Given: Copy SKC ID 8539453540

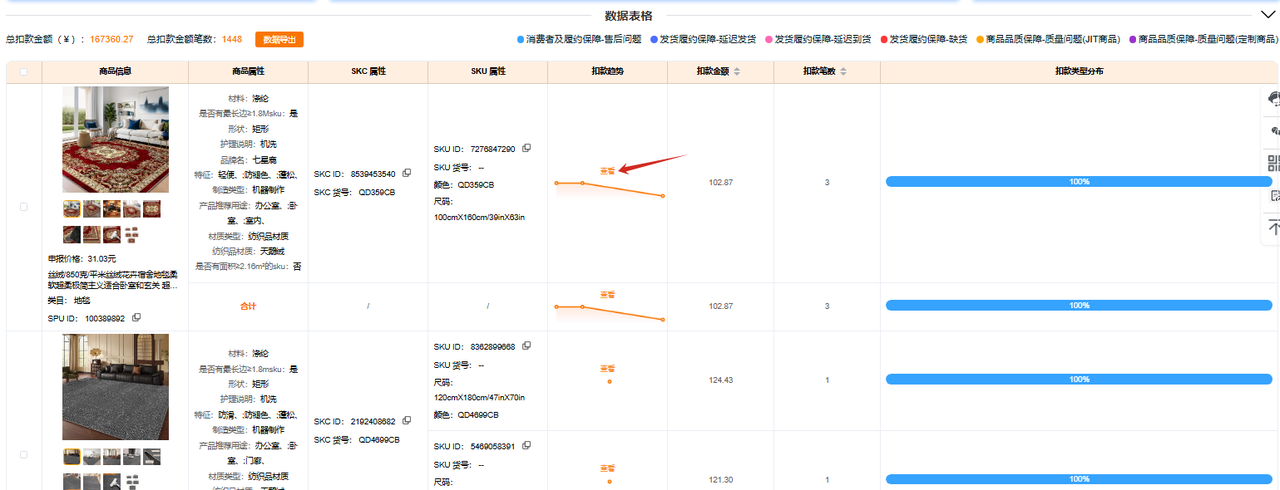Looking at the screenshot, I should point(405,173).
